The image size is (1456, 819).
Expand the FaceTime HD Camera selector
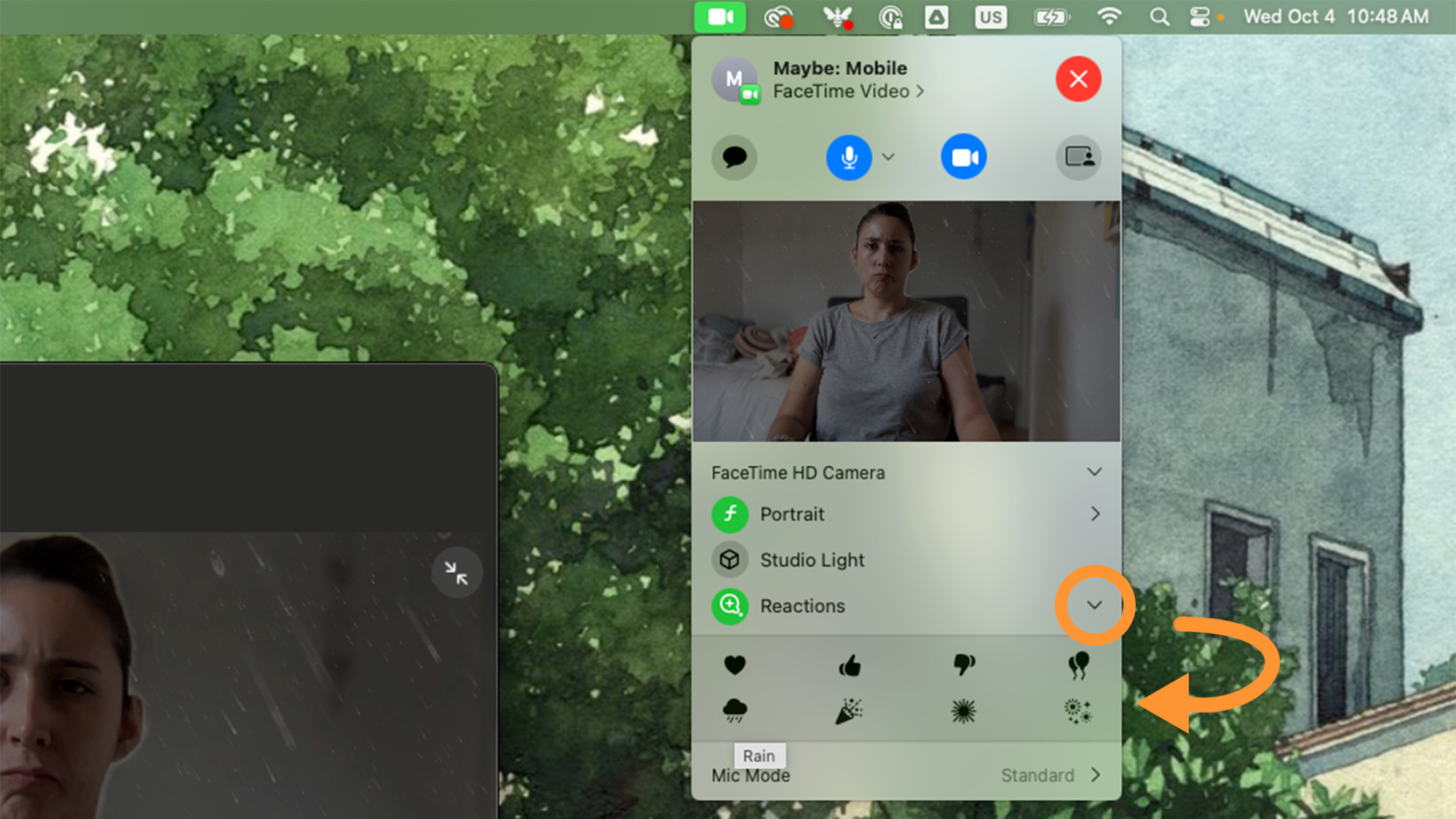[1094, 472]
